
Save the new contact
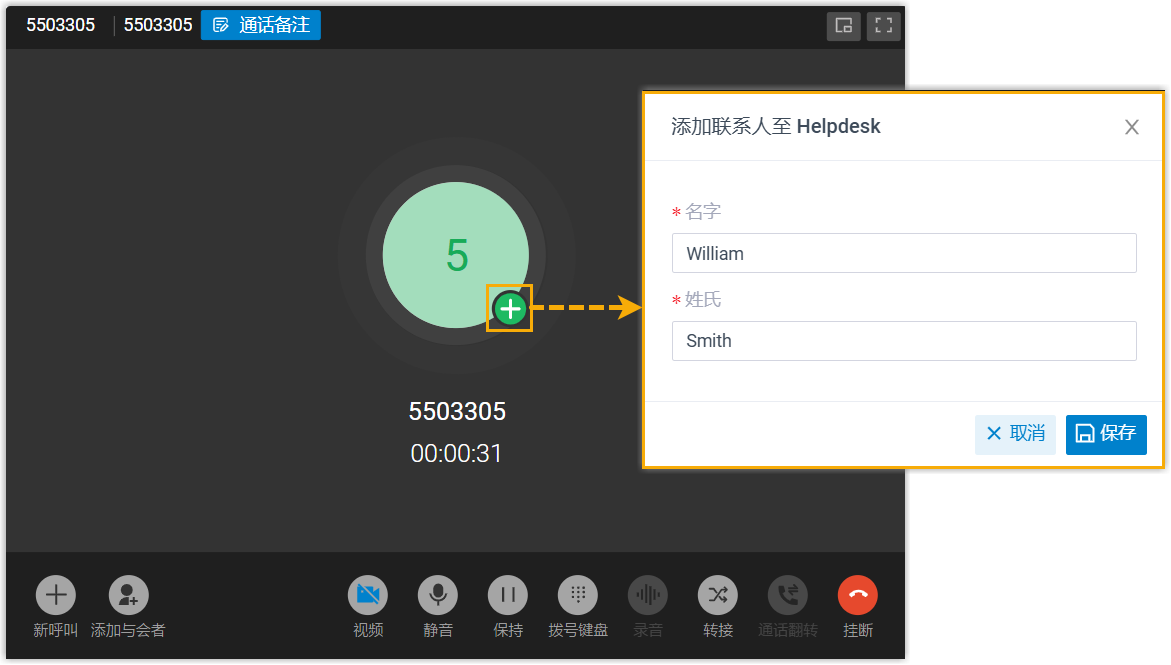(1106, 434)
